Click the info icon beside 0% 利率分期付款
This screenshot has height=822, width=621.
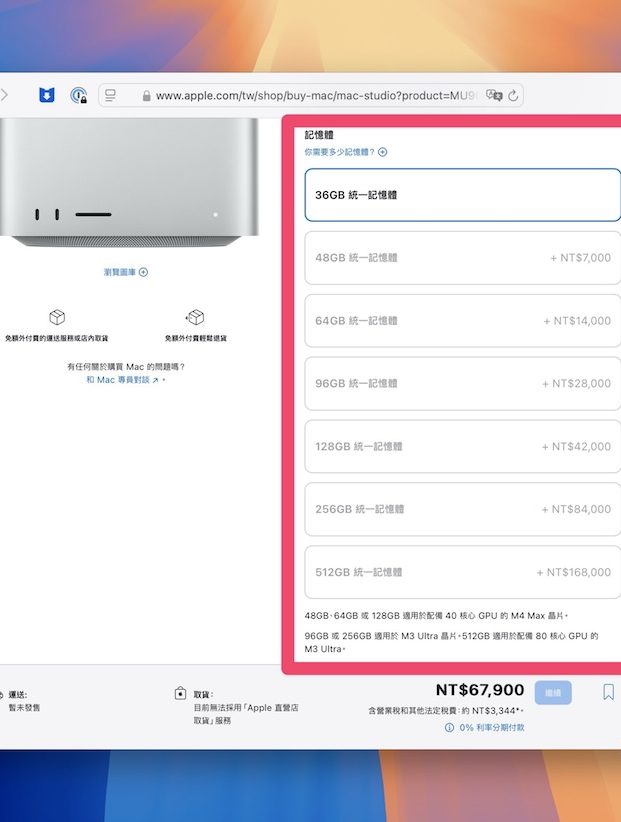[449, 728]
